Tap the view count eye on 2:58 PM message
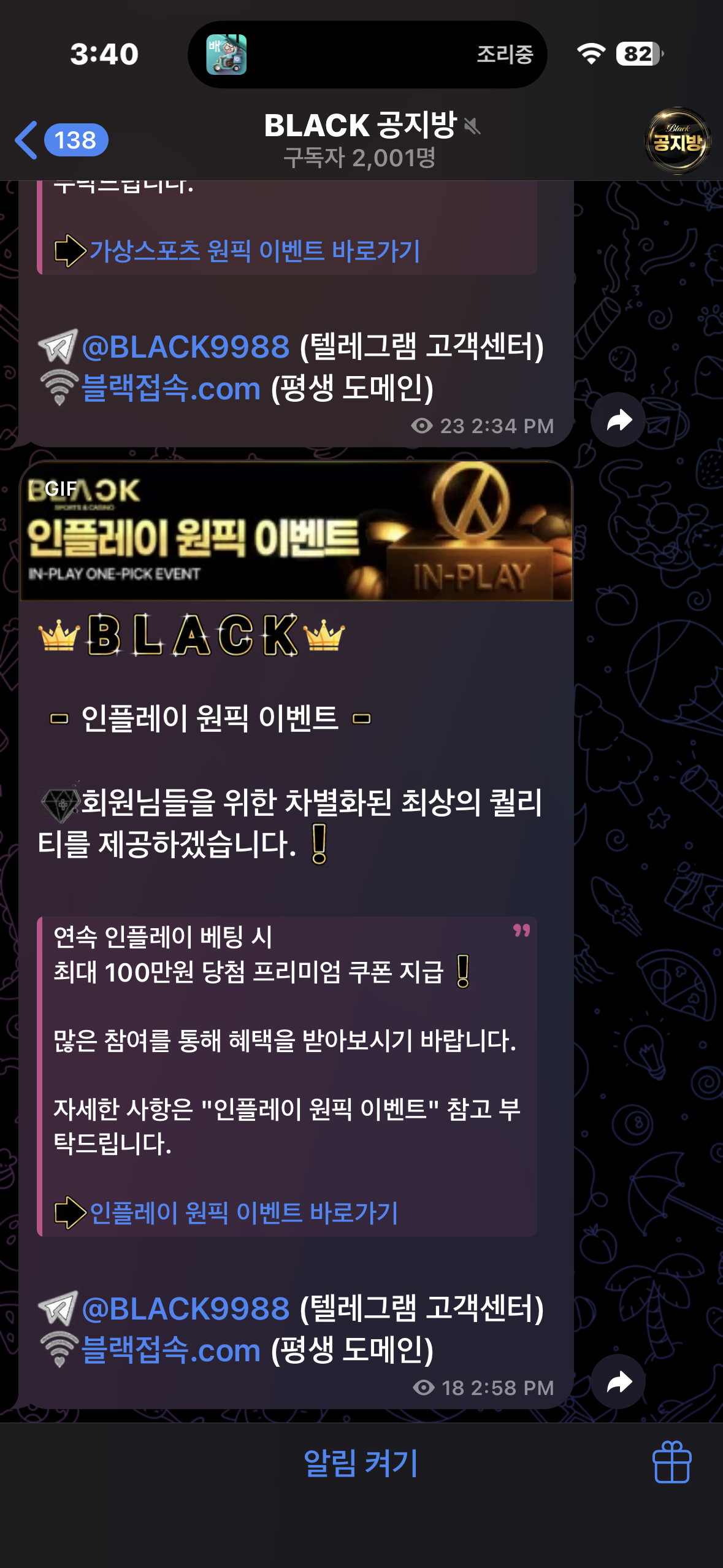The image size is (723, 1568). point(424,1388)
